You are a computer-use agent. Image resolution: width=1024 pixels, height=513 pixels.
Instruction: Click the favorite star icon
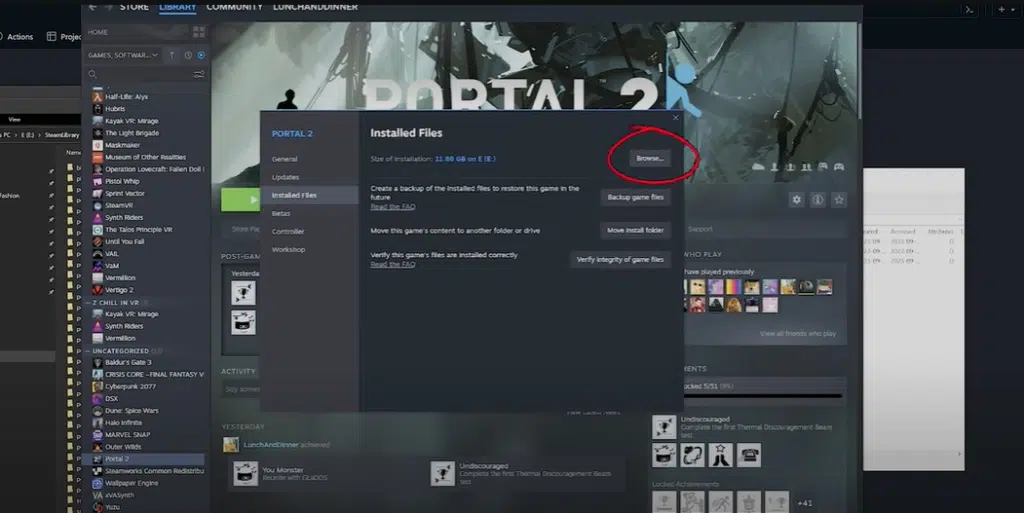[x=839, y=200]
